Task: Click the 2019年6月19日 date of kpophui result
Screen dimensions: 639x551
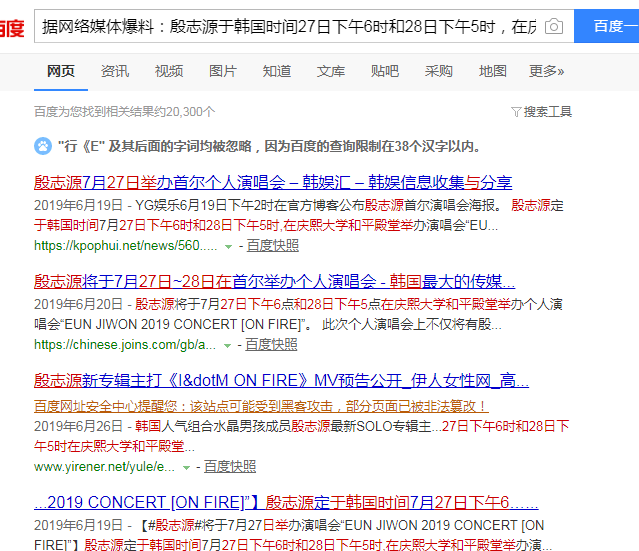Action: coord(78,205)
